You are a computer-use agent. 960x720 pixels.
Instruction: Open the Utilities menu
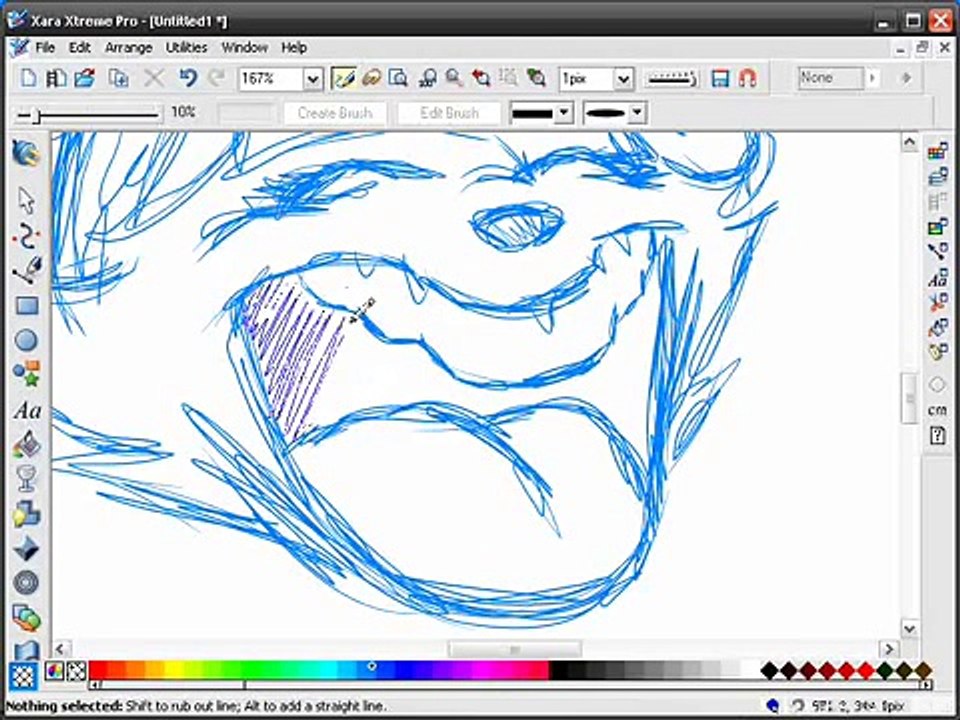[186, 47]
